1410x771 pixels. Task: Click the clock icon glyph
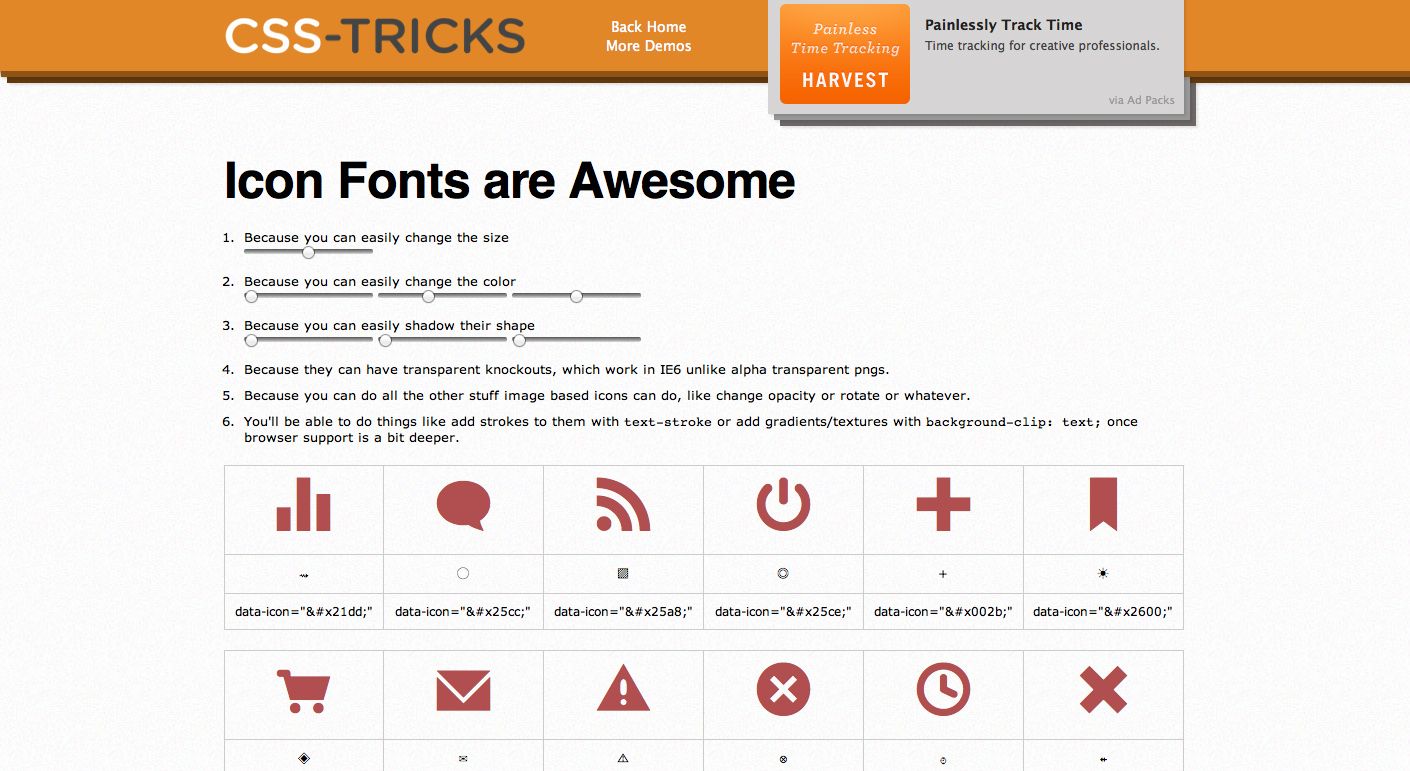pyautogui.click(x=943, y=690)
